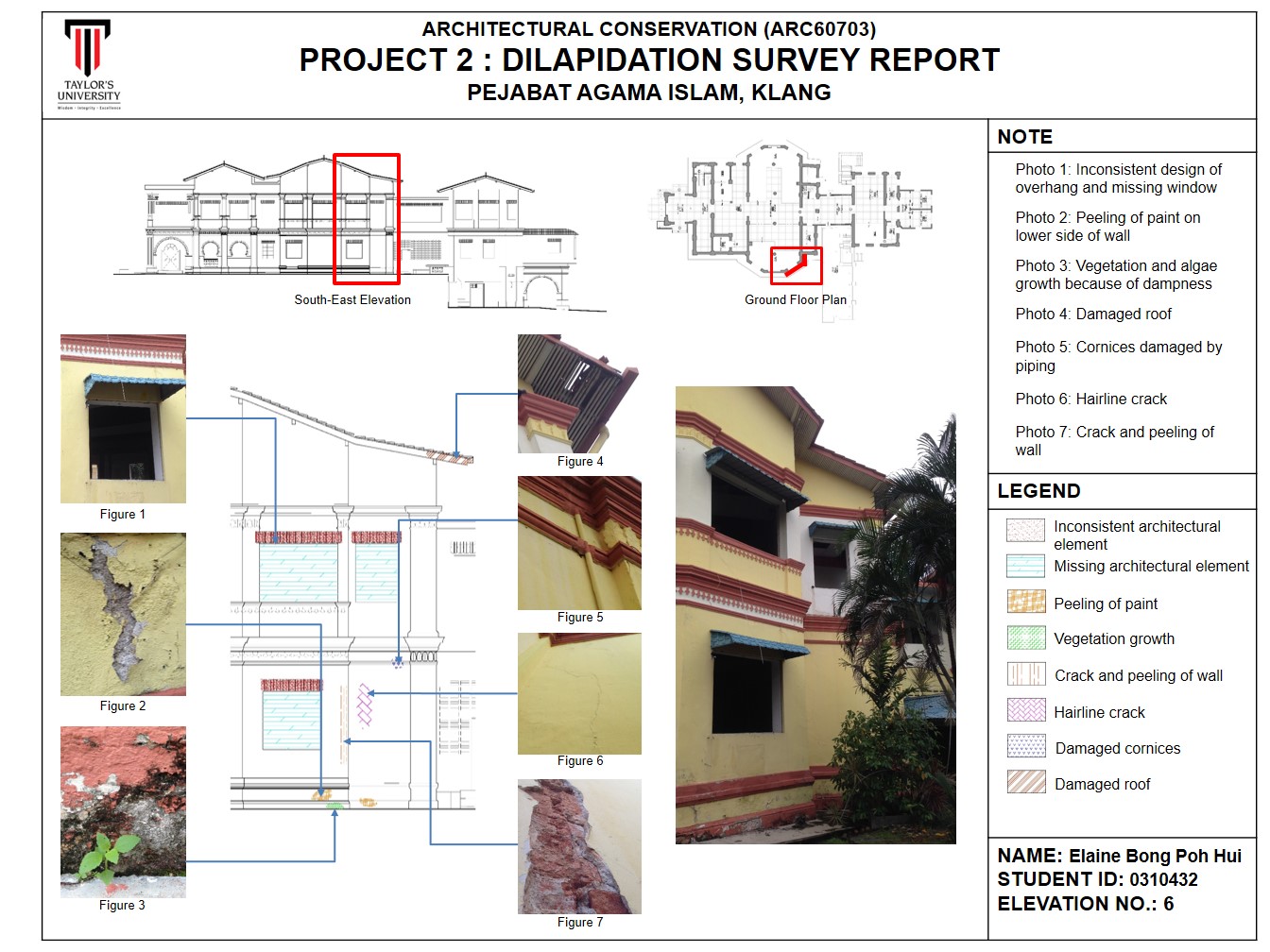Click 'Damaged cornices' legend label

[x=1118, y=749]
